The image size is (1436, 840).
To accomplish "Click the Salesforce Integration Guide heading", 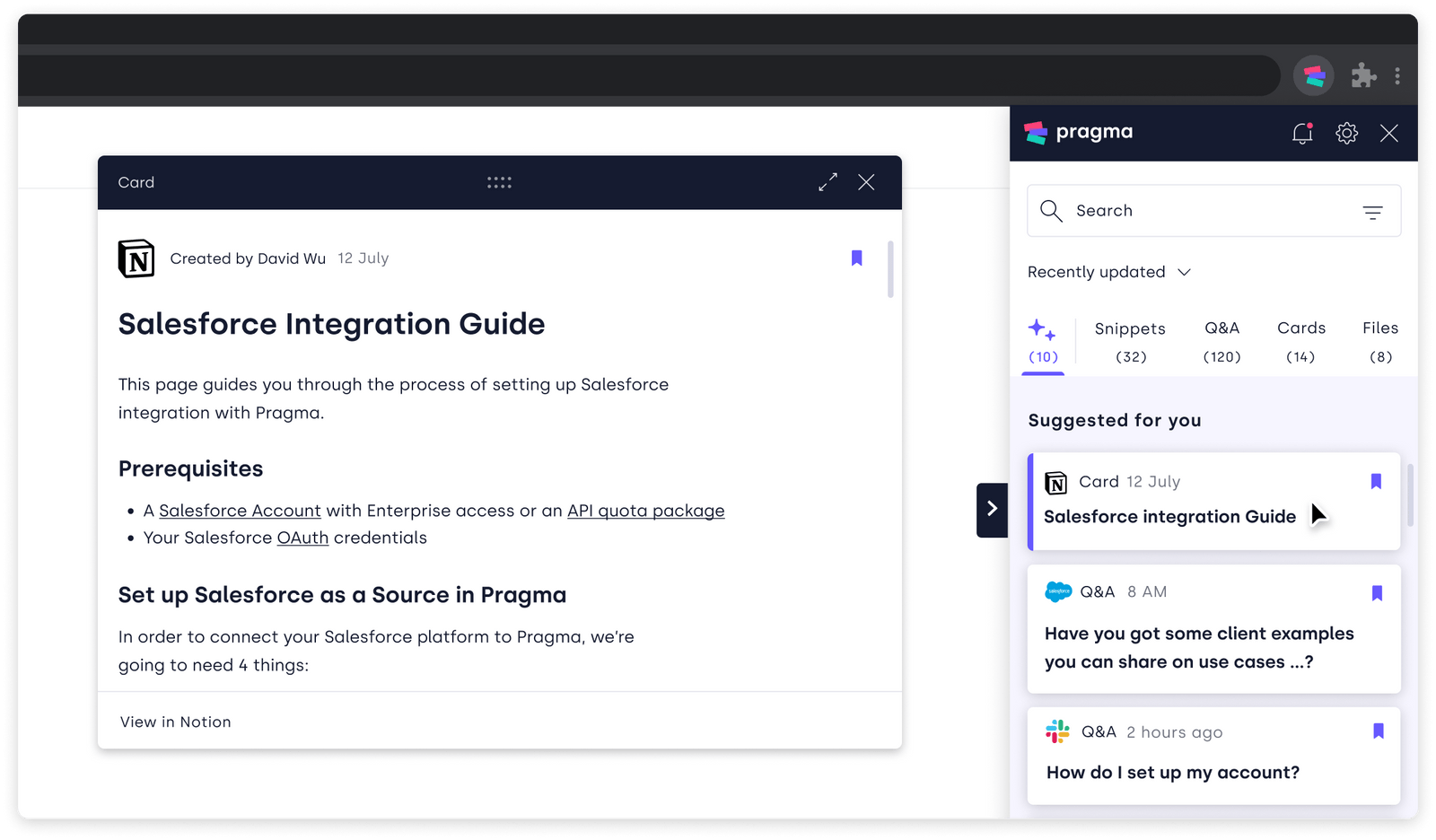I will (x=331, y=324).
